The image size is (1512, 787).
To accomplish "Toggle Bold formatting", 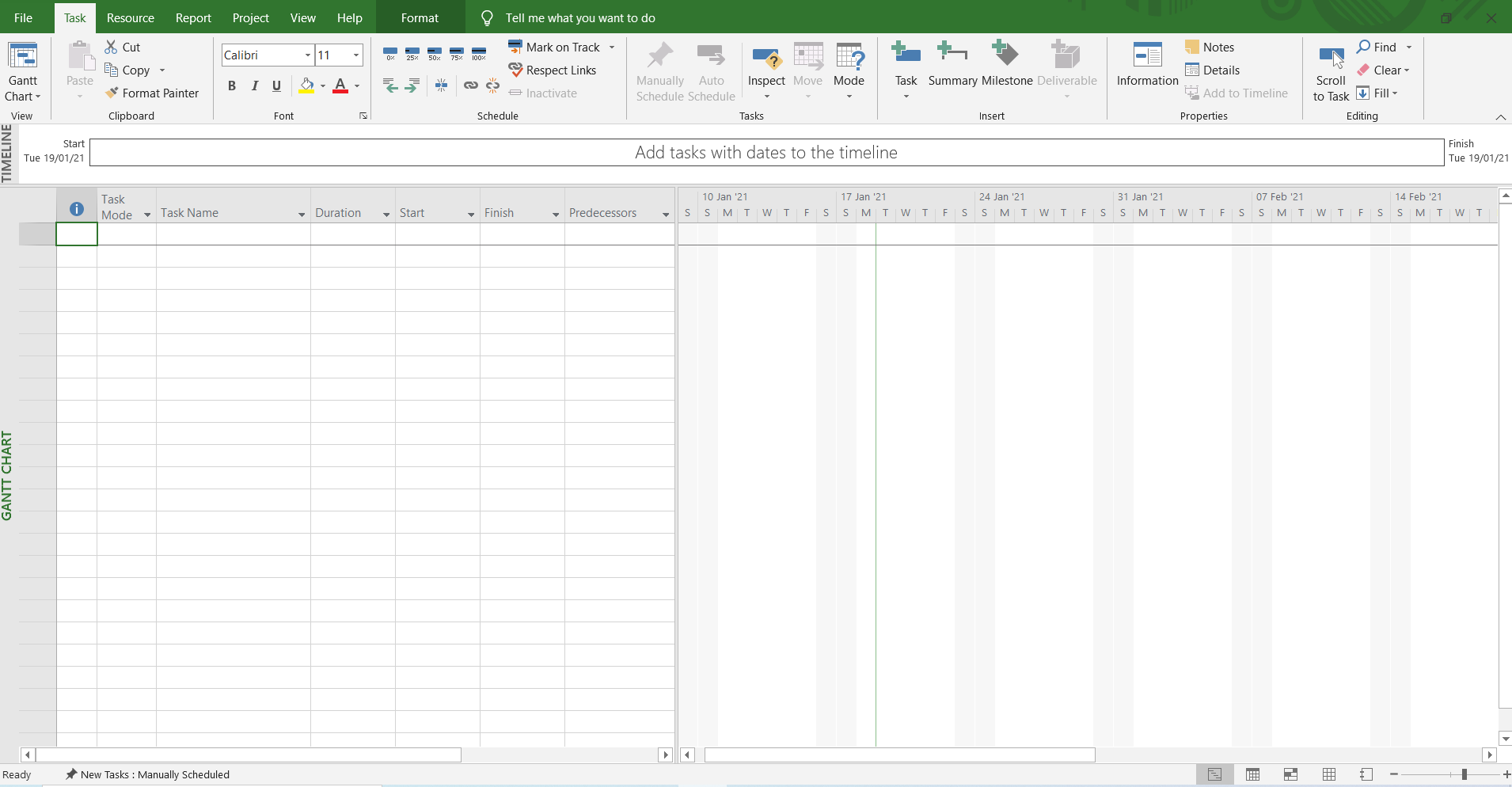I will (x=232, y=86).
